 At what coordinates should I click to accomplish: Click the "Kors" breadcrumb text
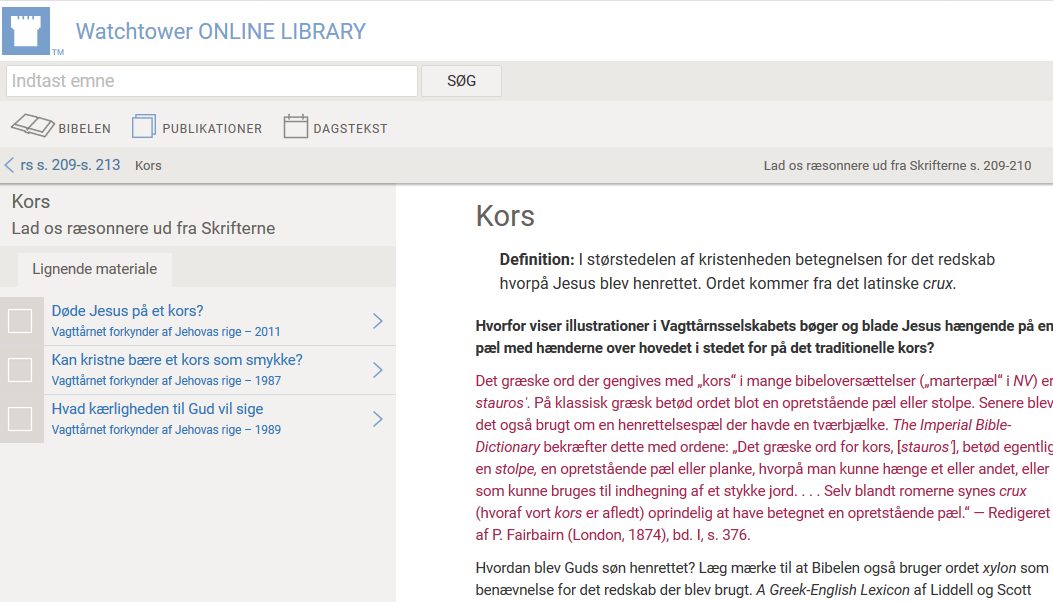(x=148, y=166)
